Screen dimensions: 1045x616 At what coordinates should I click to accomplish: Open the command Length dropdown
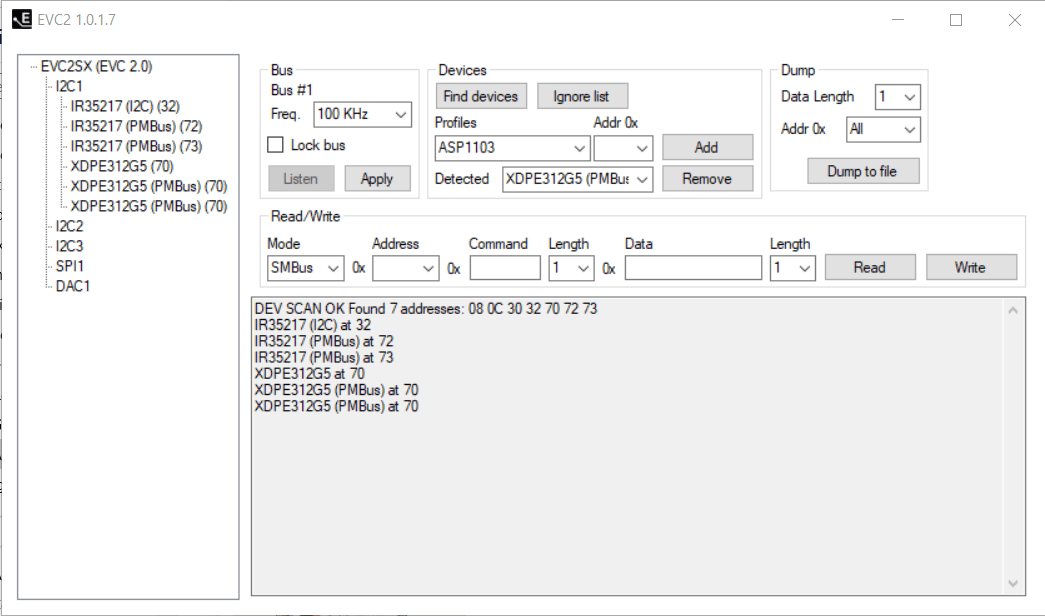pyautogui.click(x=571, y=268)
